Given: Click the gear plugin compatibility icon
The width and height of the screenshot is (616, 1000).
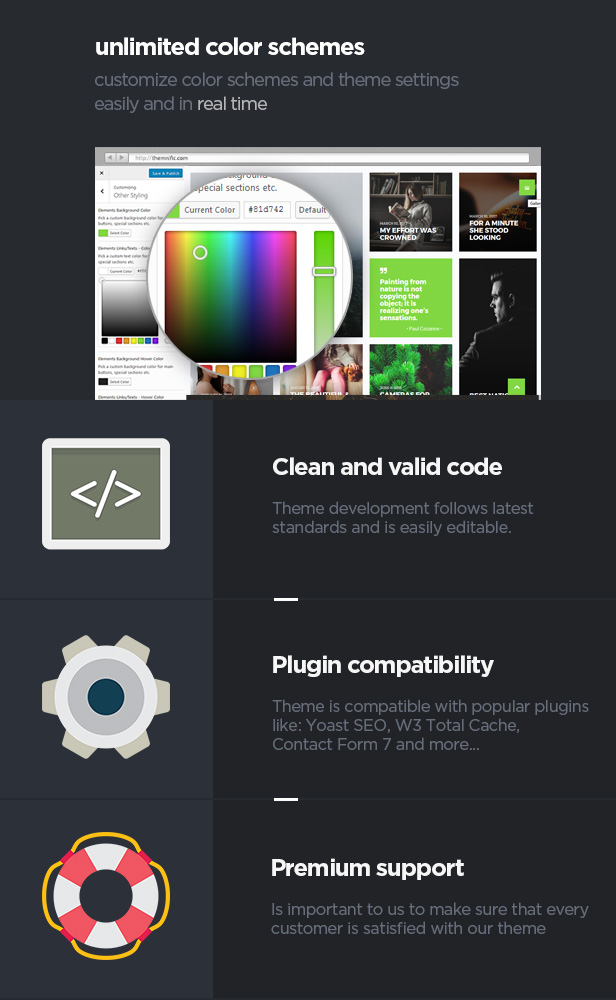Looking at the screenshot, I should point(106,696).
